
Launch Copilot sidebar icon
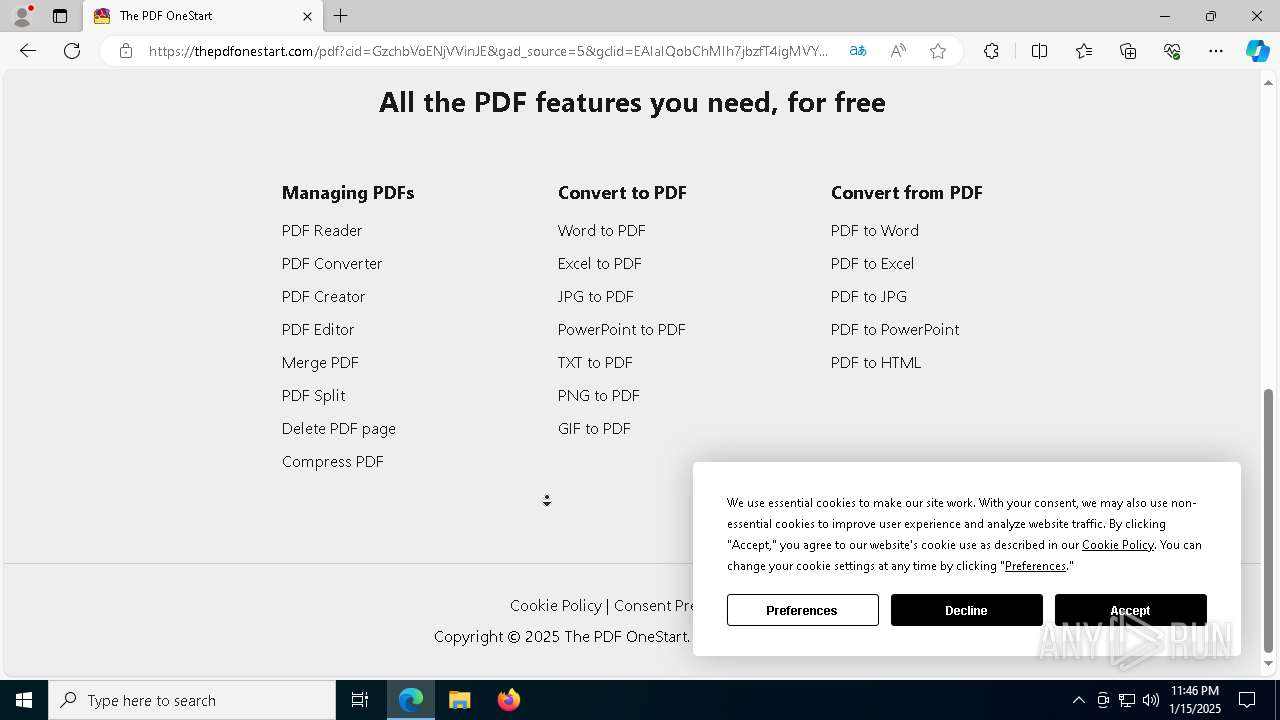coord(1257,51)
